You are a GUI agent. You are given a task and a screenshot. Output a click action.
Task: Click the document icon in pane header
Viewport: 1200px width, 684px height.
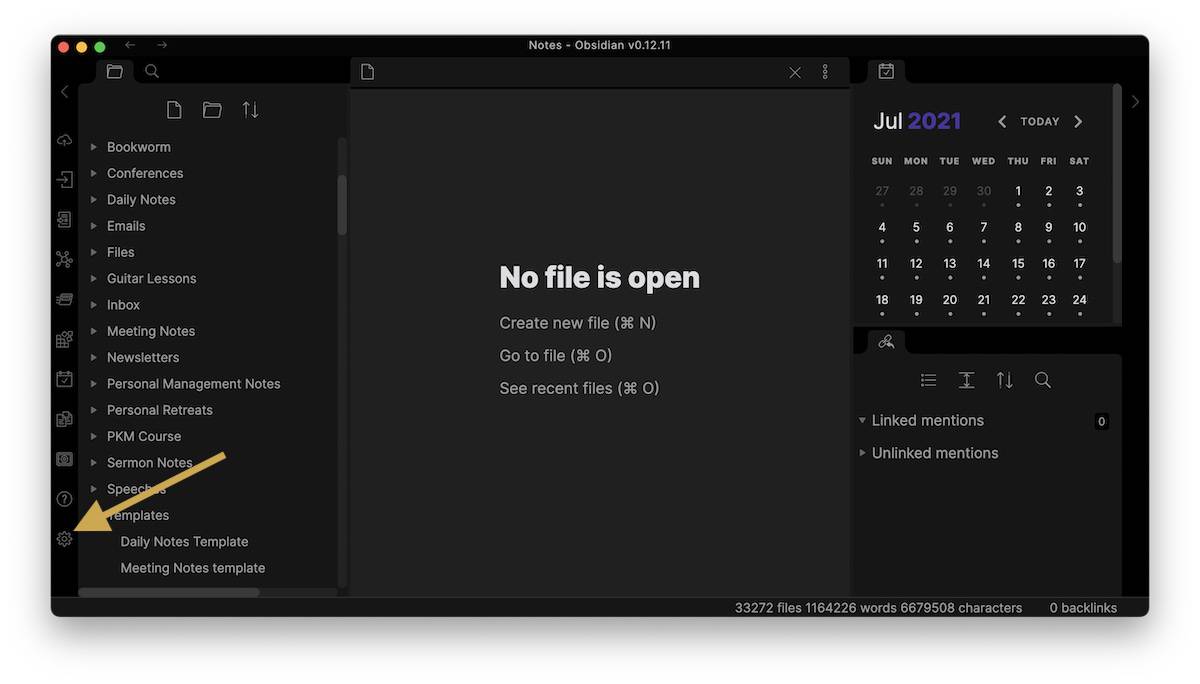click(x=367, y=72)
